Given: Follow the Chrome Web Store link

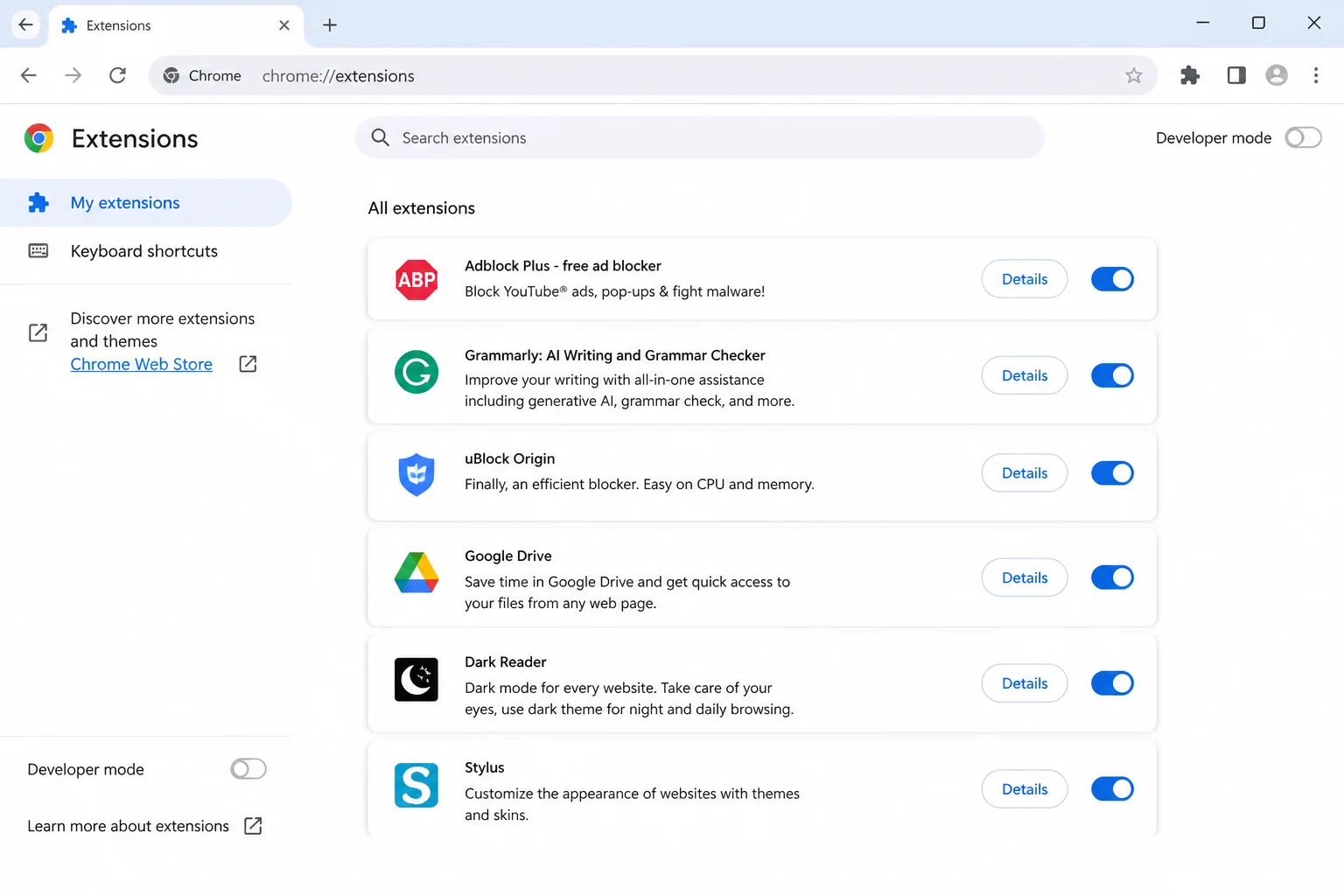Looking at the screenshot, I should [142, 364].
